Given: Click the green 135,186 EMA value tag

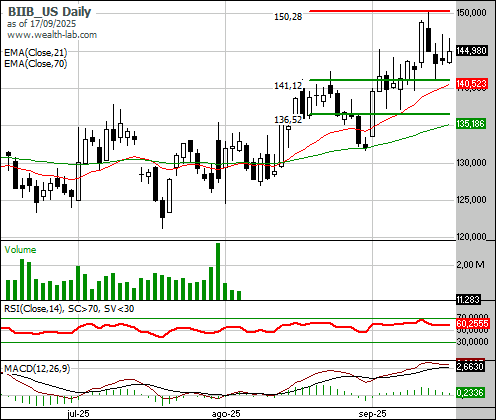Looking at the screenshot, I should pyautogui.click(x=471, y=124).
